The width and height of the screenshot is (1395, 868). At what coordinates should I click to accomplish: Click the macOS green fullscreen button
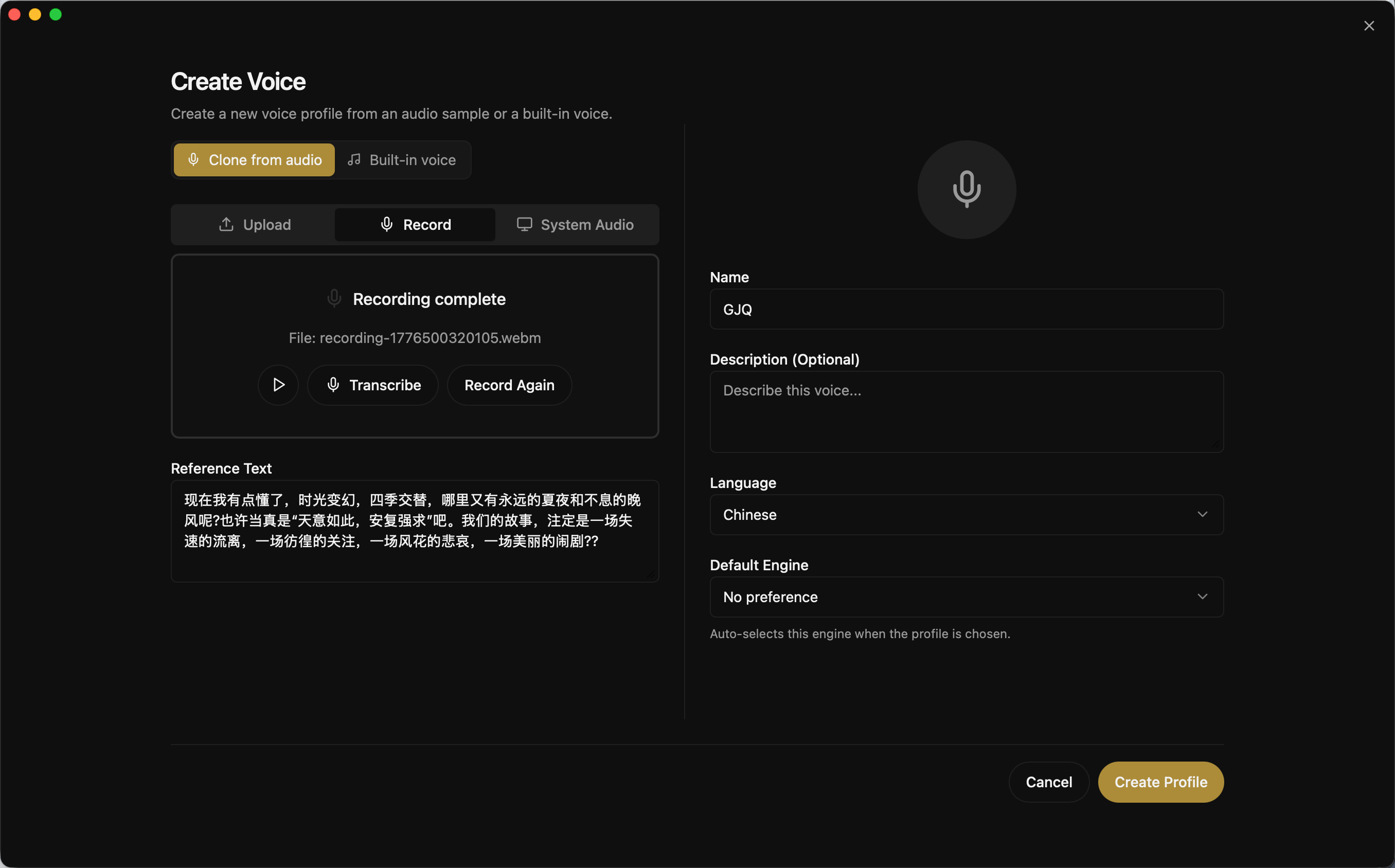(56, 14)
